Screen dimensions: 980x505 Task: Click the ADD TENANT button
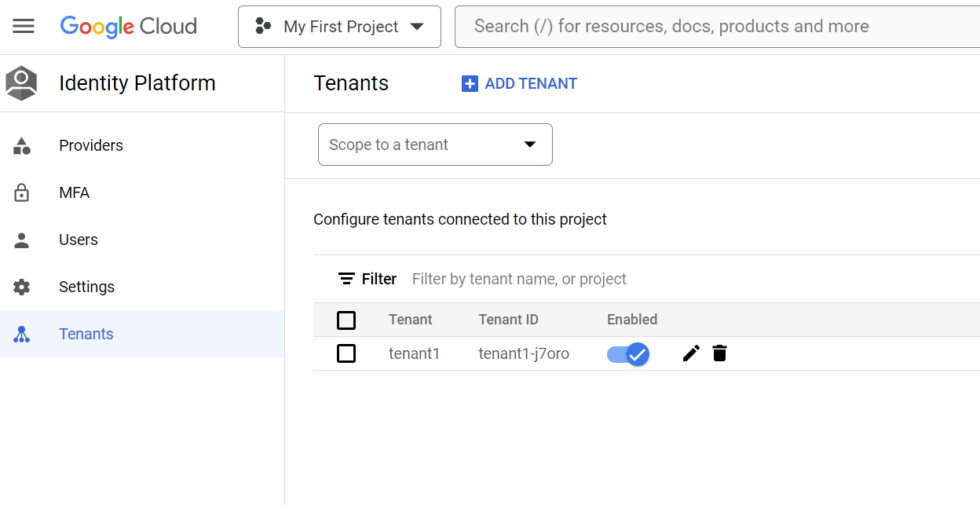coord(519,84)
